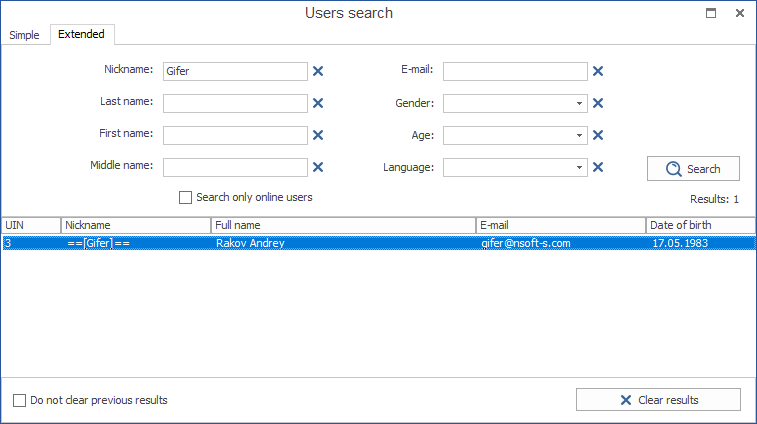Screen dimensions: 757x424
Task: Expand the Age dropdown
Action: click(x=579, y=135)
